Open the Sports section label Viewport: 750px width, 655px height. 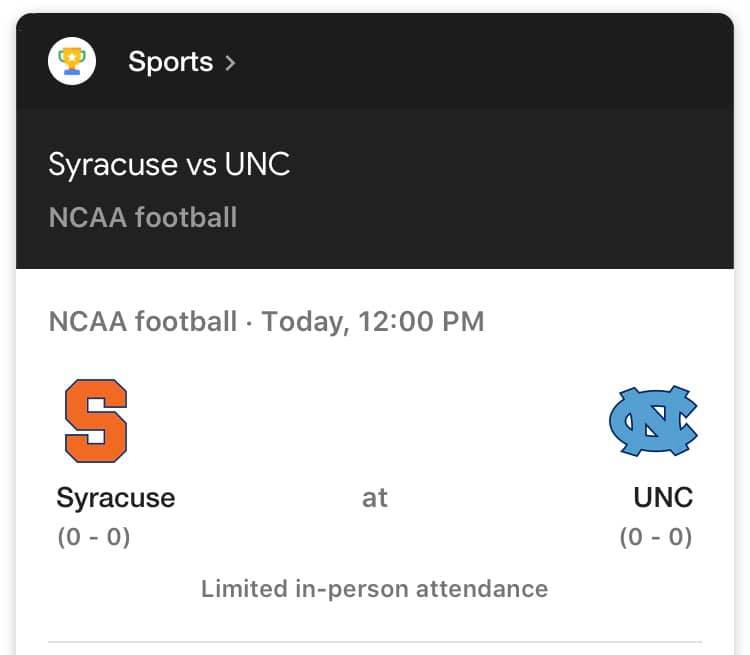(x=170, y=62)
